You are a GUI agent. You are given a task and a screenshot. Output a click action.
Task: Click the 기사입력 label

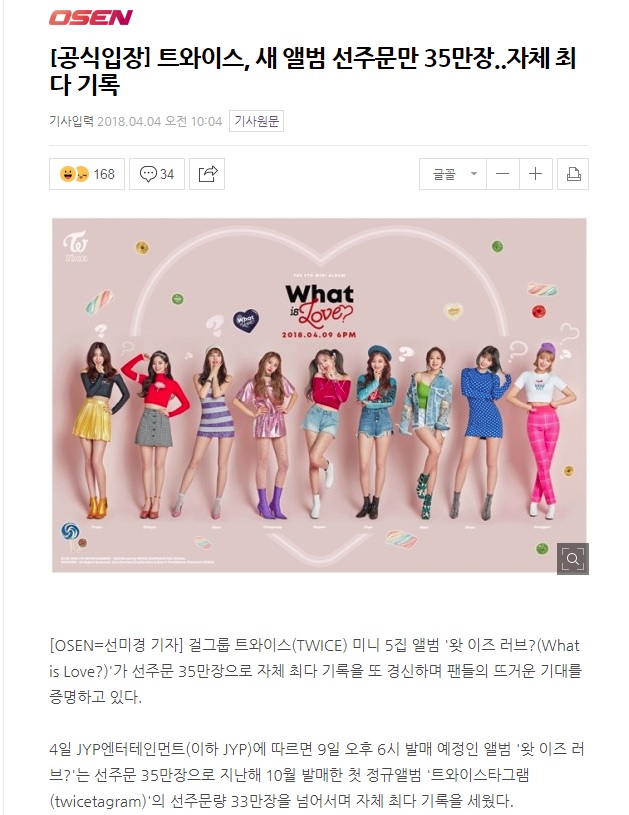tap(71, 121)
